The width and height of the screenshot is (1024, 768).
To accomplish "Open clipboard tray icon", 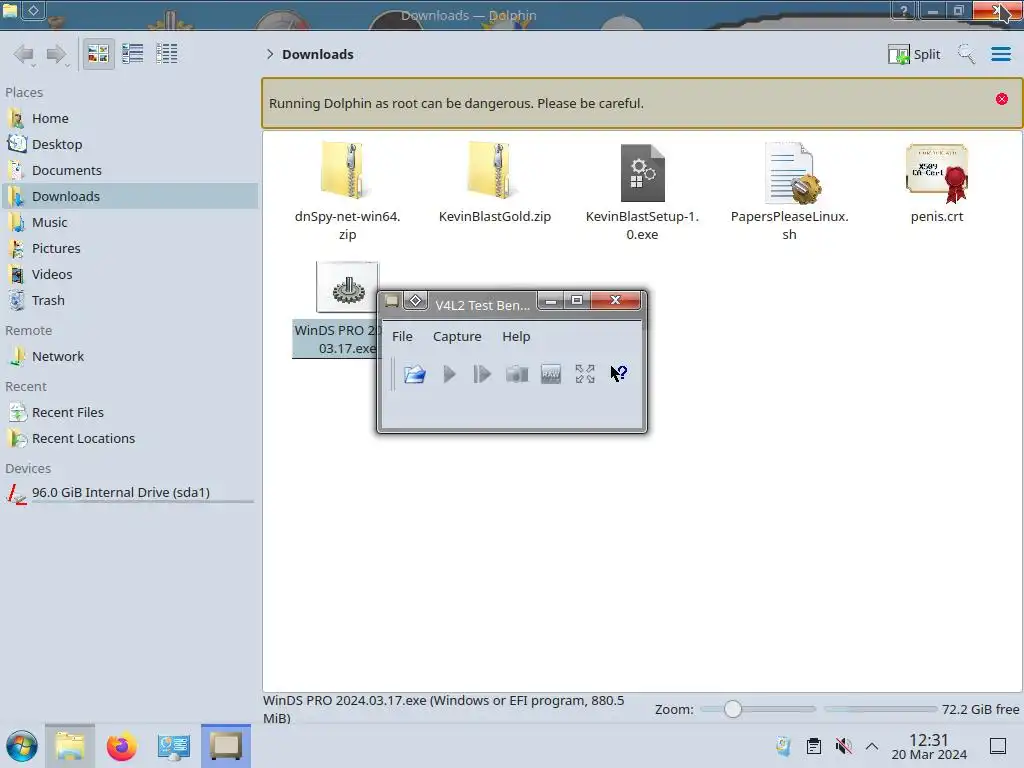I will [814, 746].
